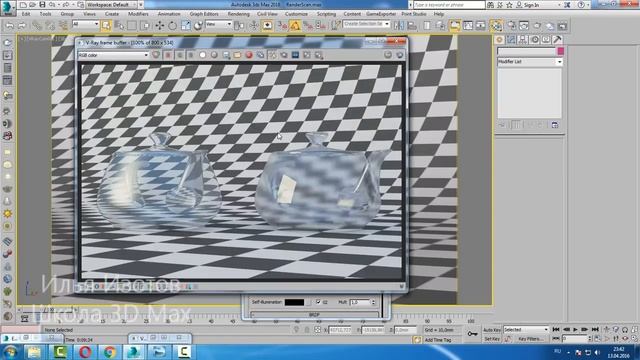
Task: Click the Redo arrow in main toolbar
Action: click(22, 26)
